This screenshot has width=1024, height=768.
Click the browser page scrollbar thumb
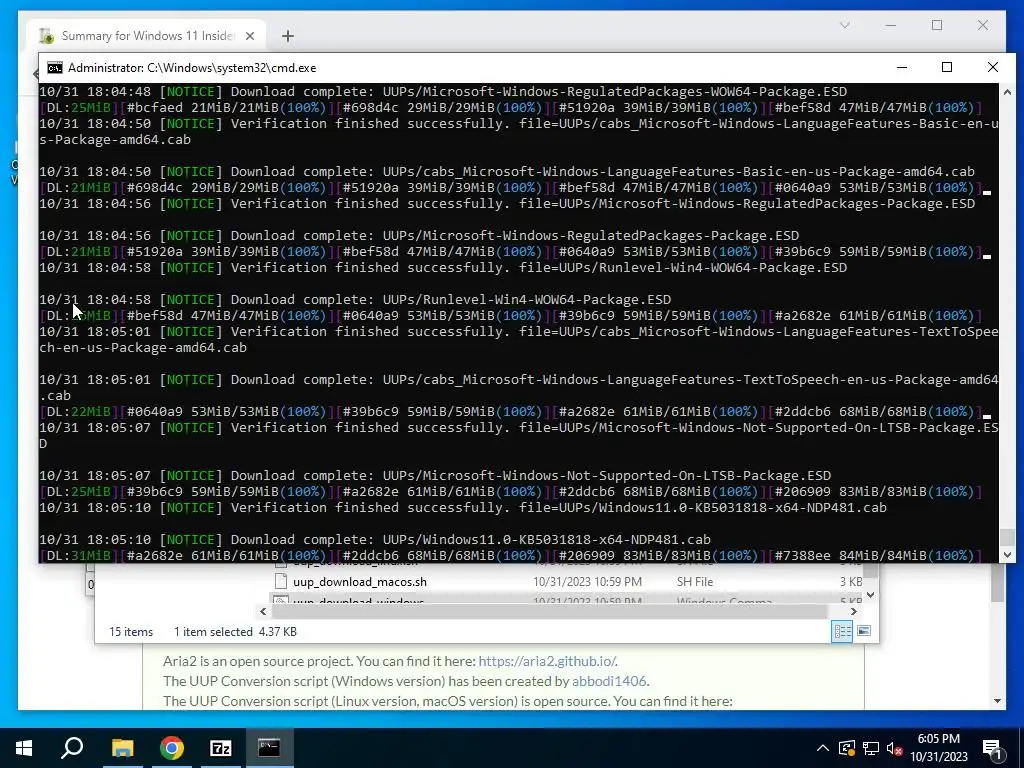(x=997, y=583)
